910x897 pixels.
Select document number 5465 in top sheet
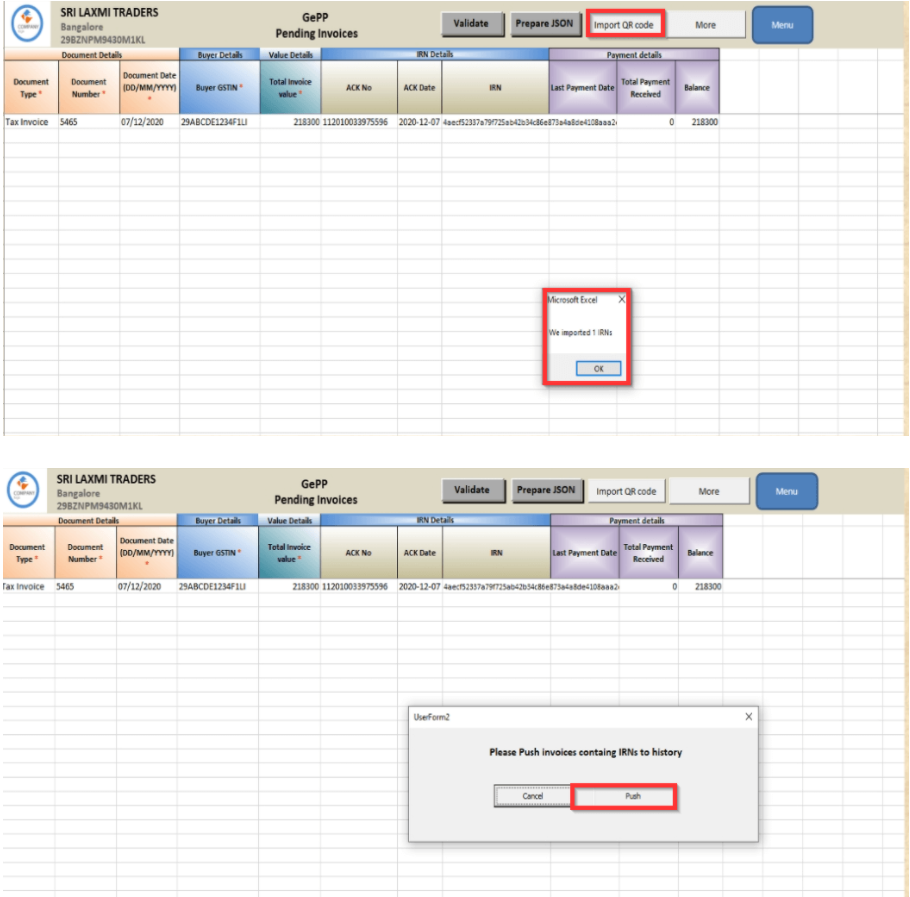pos(89,122)
